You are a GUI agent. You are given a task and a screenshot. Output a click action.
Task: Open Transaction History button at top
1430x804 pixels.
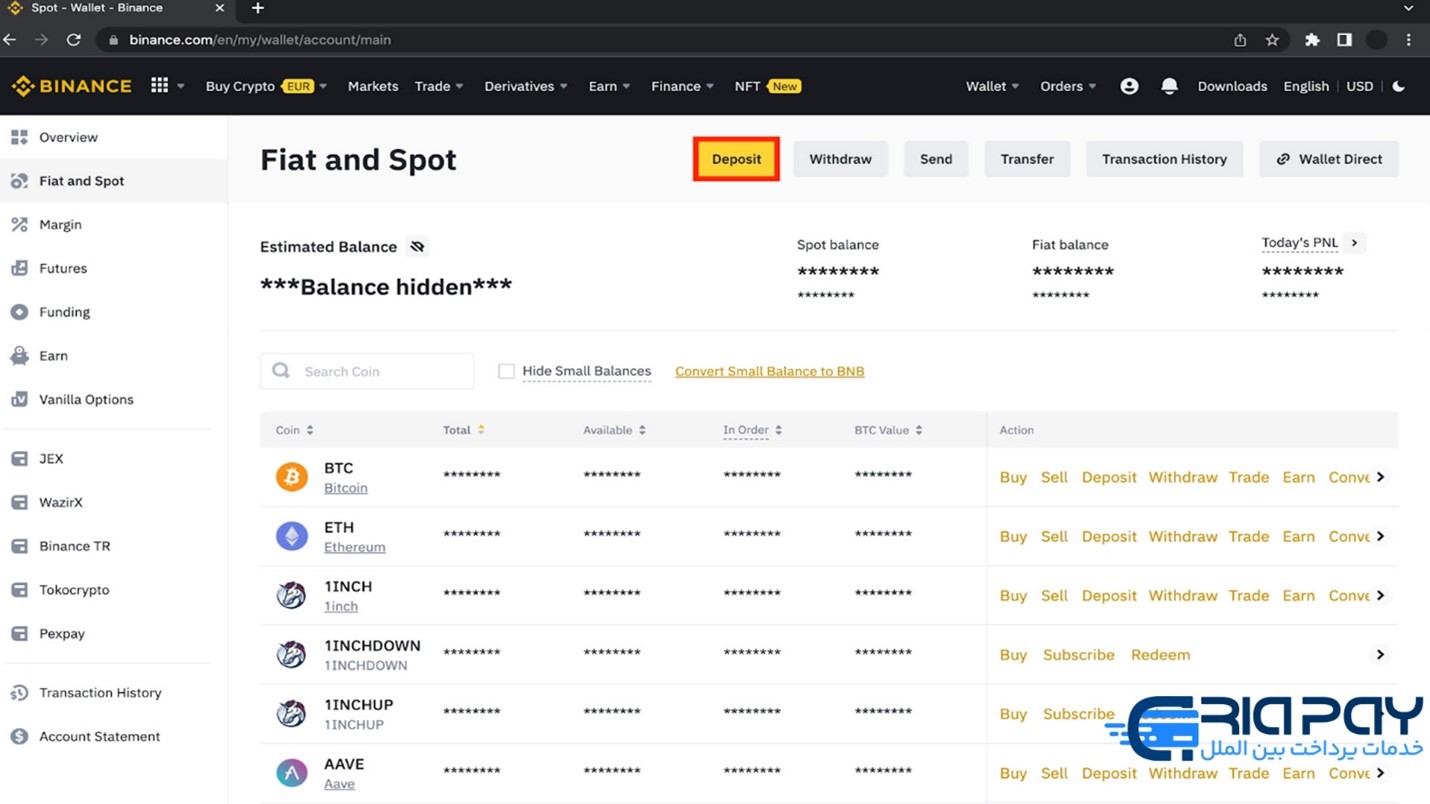click(x=1164, y=159)
